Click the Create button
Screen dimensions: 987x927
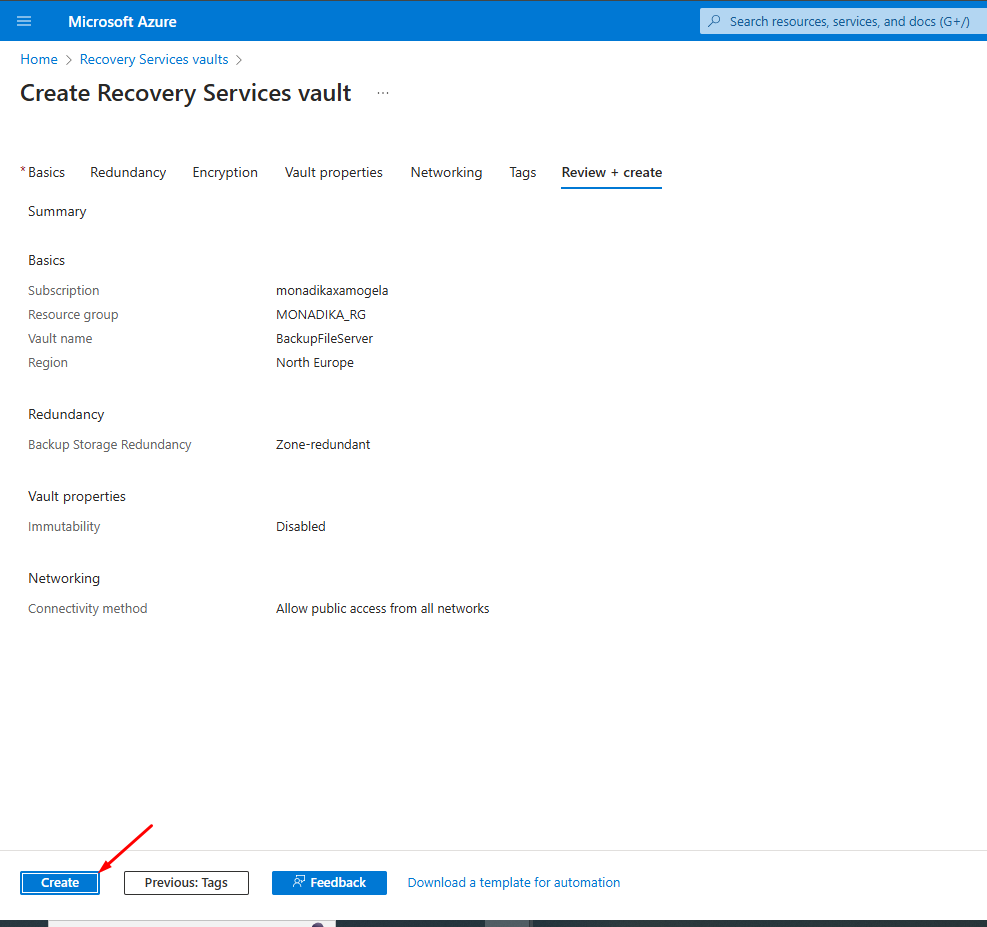pos(60,882)
